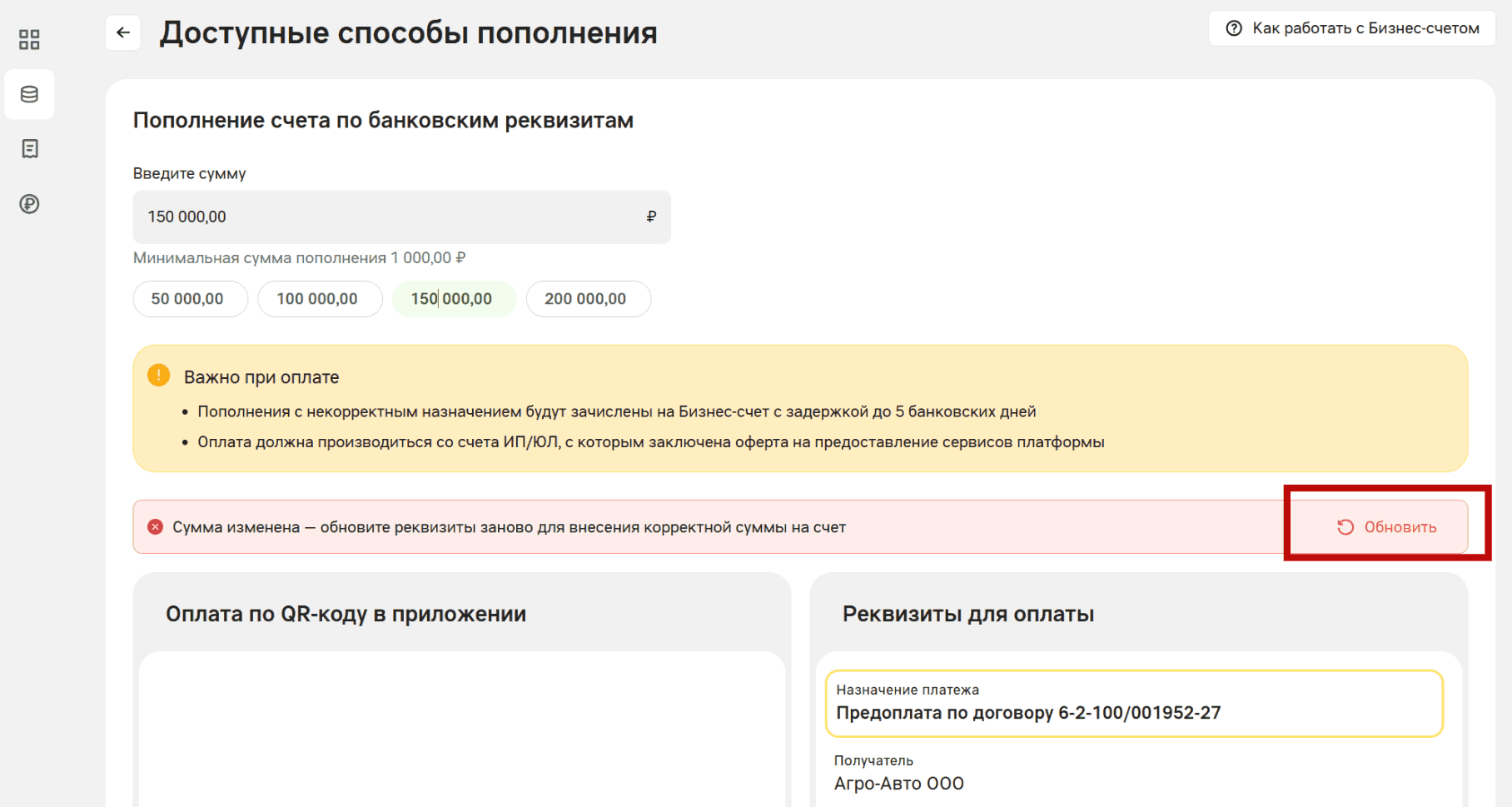Choose the 150 000,00 preset amount
The height and width of the screenshot is (807, 1512).
[454, 299]
